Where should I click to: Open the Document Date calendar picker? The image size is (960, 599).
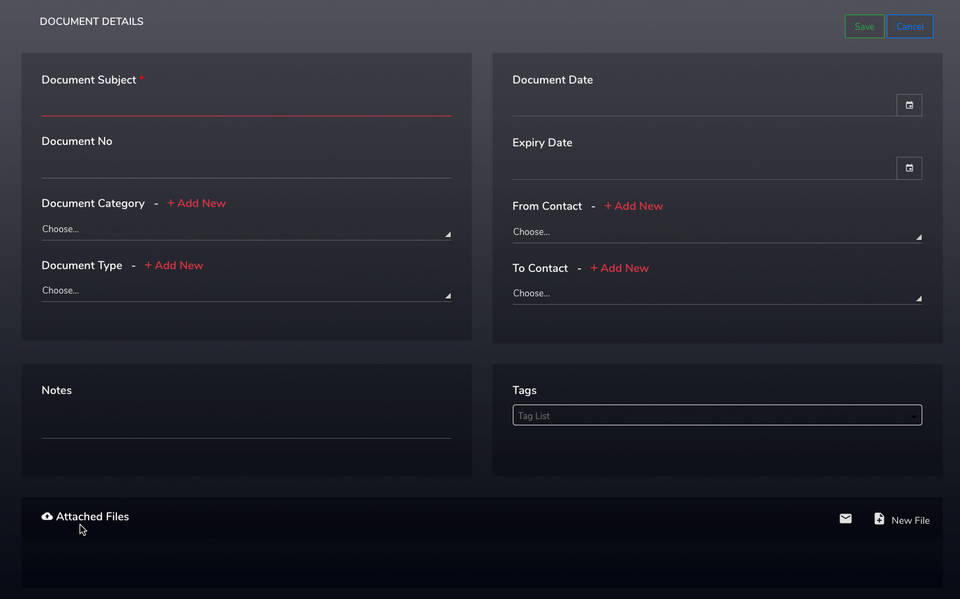(909, 105)
